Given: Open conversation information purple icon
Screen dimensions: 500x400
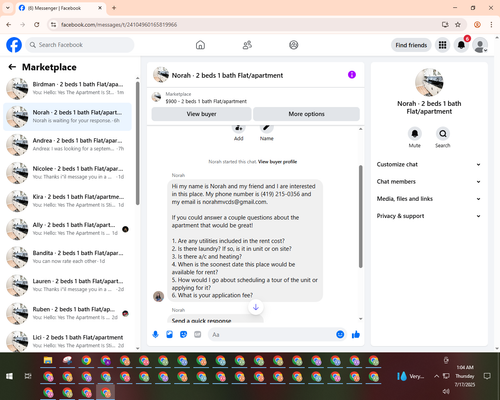Looking at the screenshot, I should pos(352,75).
